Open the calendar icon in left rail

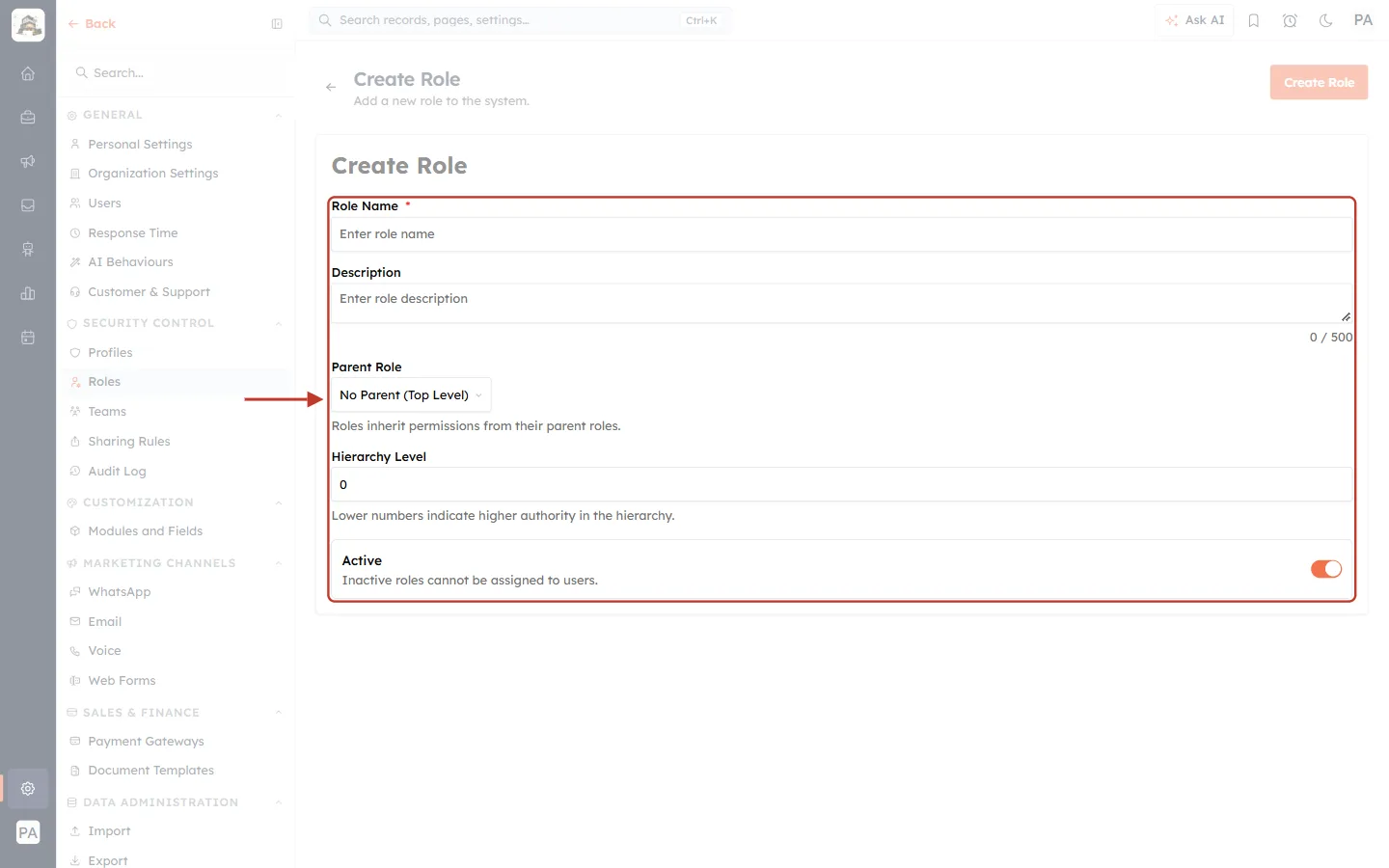tap(28, 338)
